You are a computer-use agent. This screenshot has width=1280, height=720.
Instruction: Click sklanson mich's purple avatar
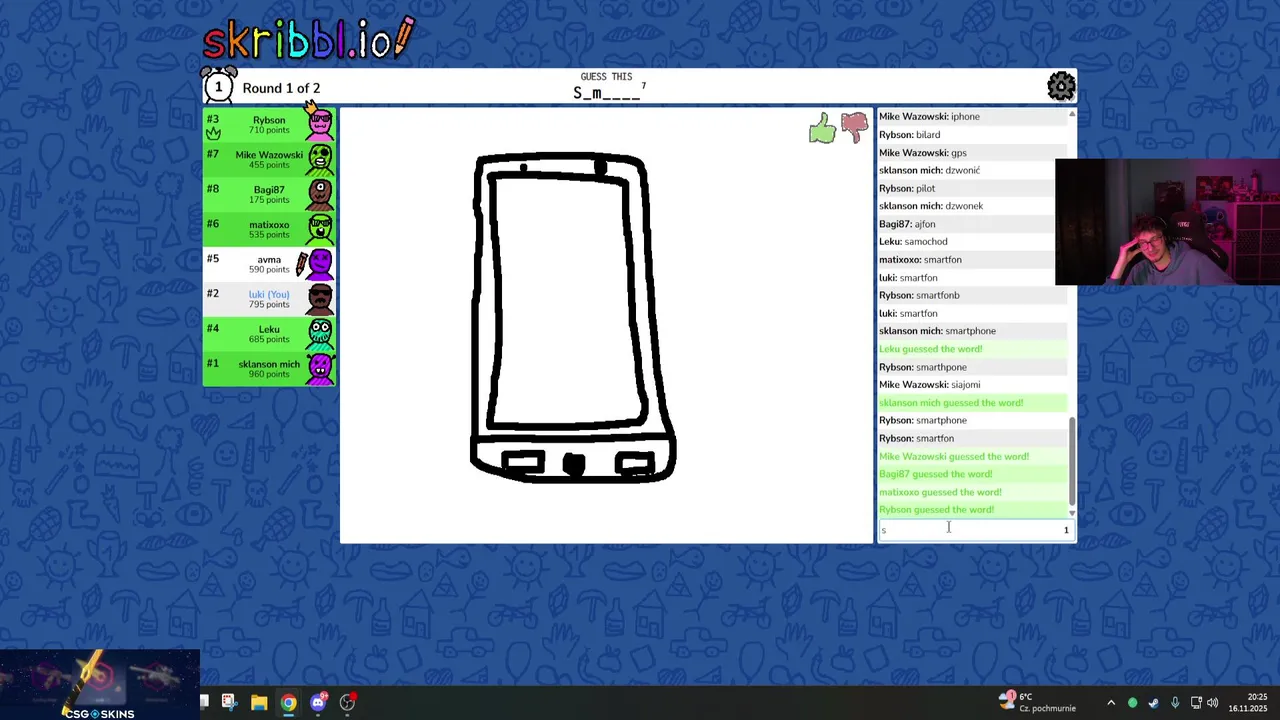[320, 369]
